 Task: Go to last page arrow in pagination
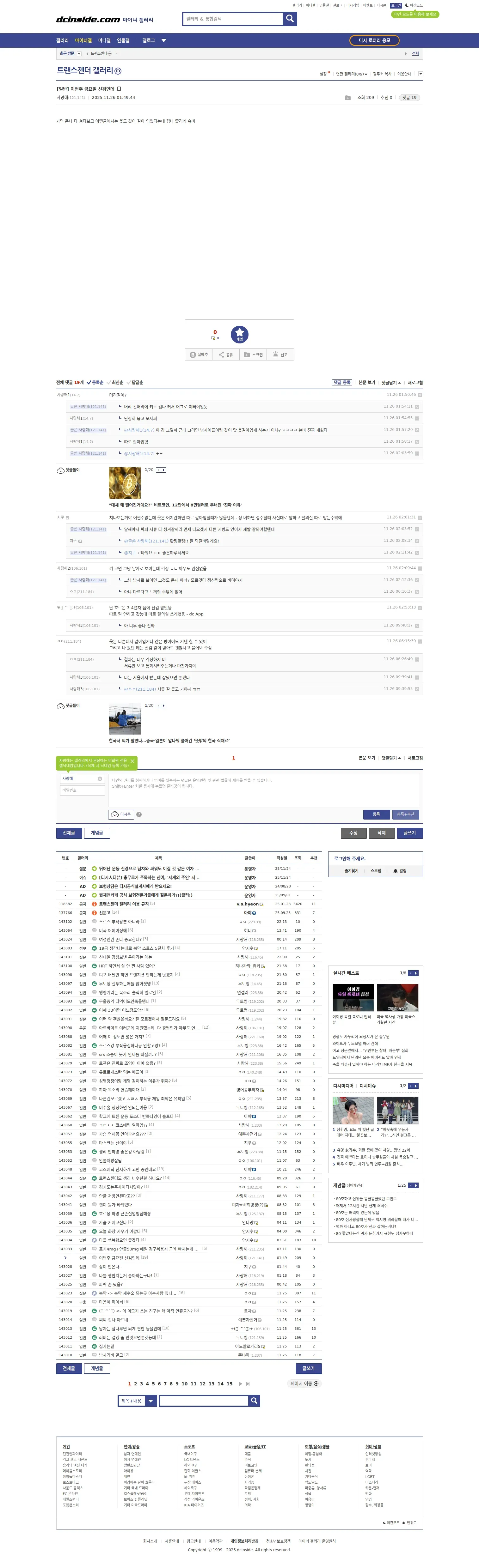(248, 1383)
